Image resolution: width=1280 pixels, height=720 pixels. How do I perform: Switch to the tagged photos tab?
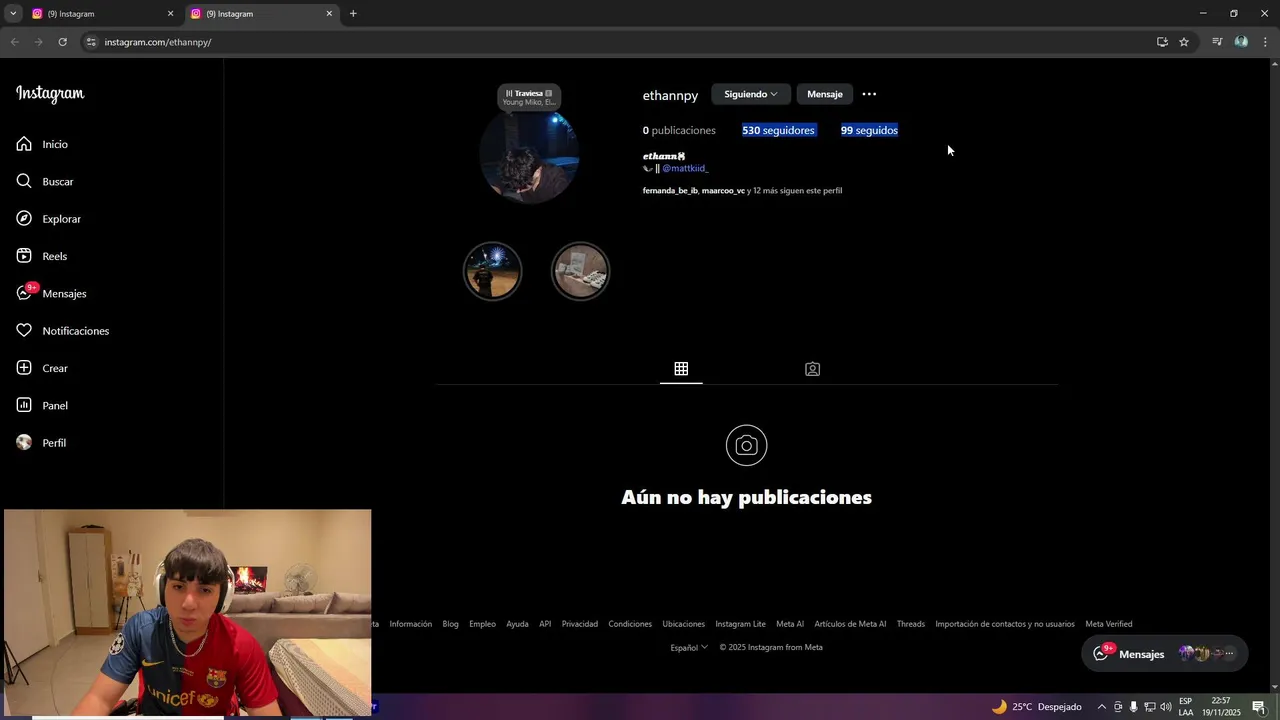point(812,369)
